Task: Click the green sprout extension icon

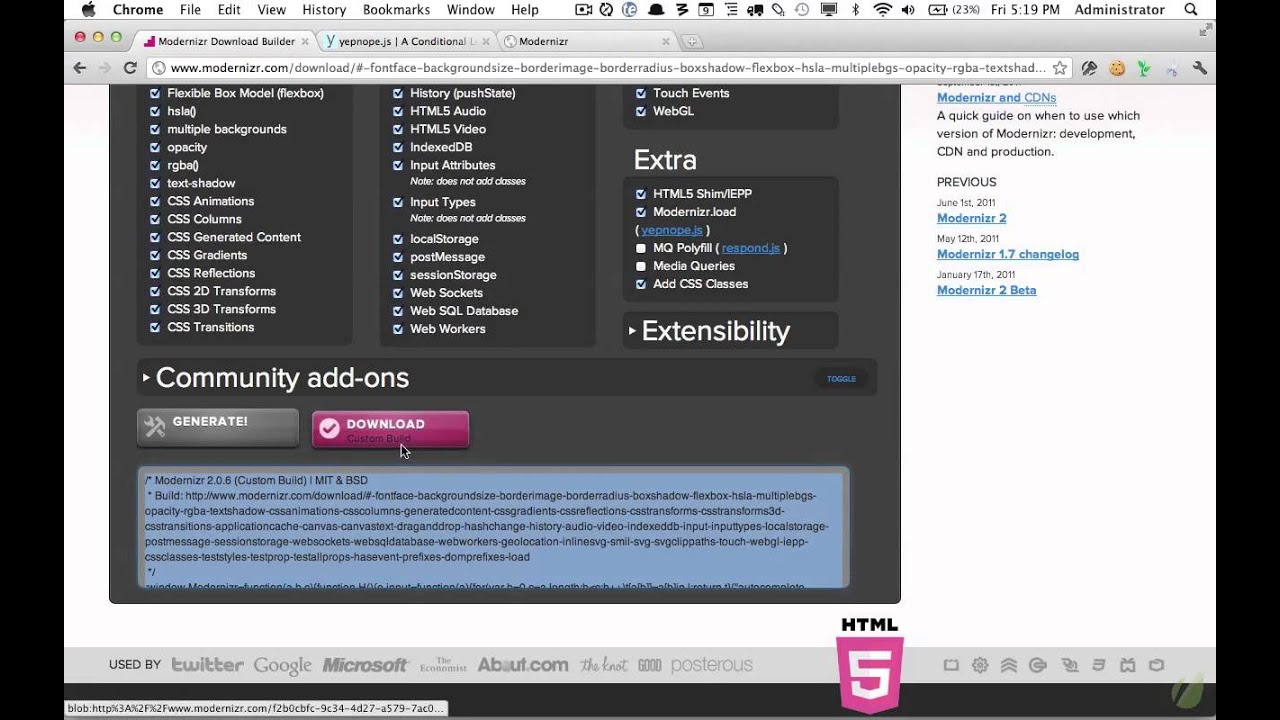Action: [1144, 68]
